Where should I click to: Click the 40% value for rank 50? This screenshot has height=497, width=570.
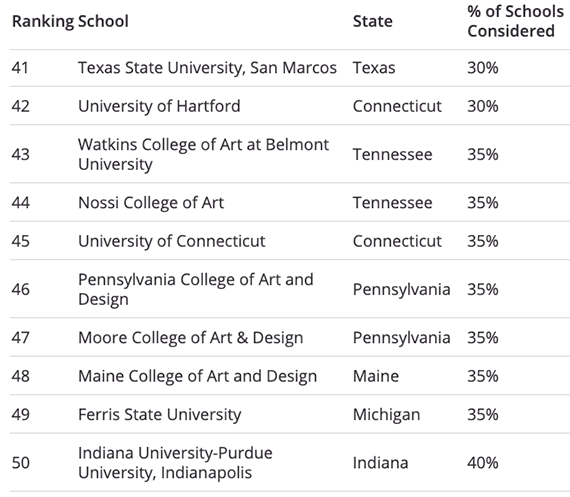[483, 463]
